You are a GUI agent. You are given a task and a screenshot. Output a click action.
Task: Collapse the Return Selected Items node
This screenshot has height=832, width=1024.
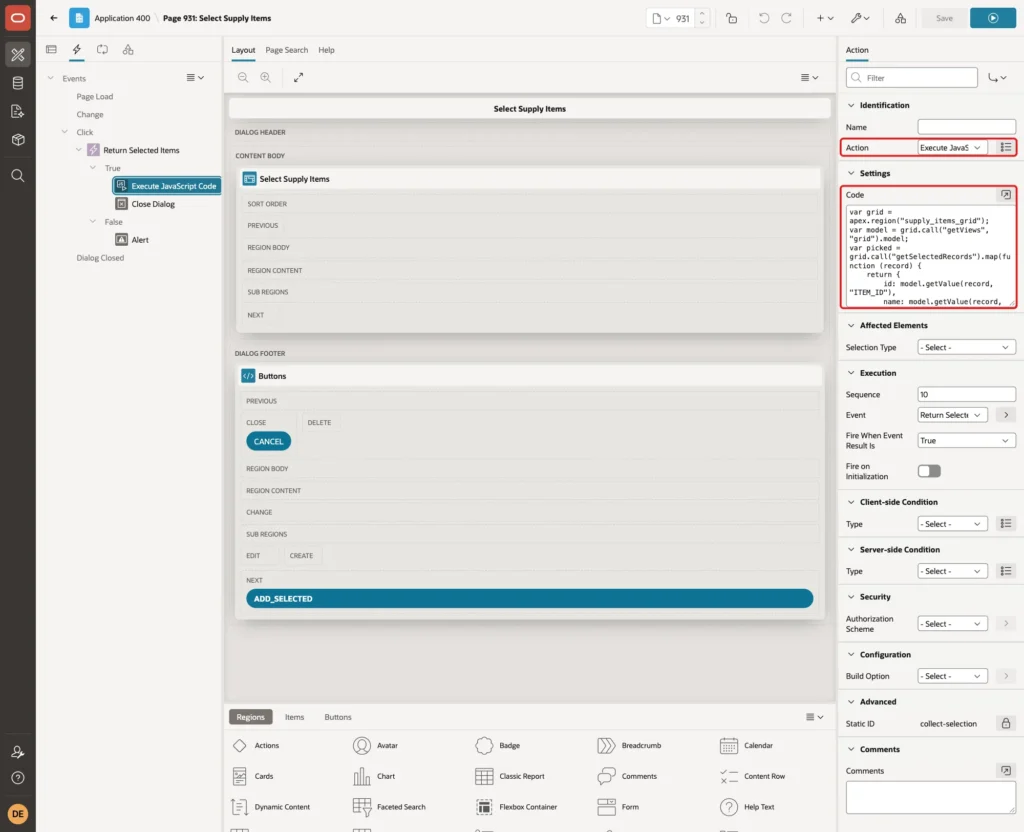coord(78,150)
